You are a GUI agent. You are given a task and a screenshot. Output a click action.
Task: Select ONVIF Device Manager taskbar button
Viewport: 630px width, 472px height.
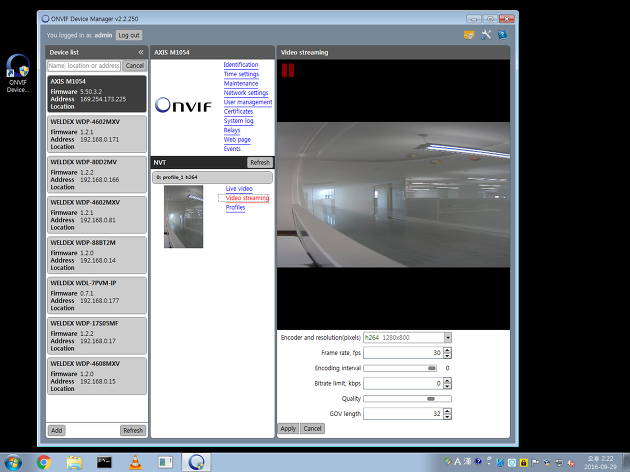pos(196,462)
